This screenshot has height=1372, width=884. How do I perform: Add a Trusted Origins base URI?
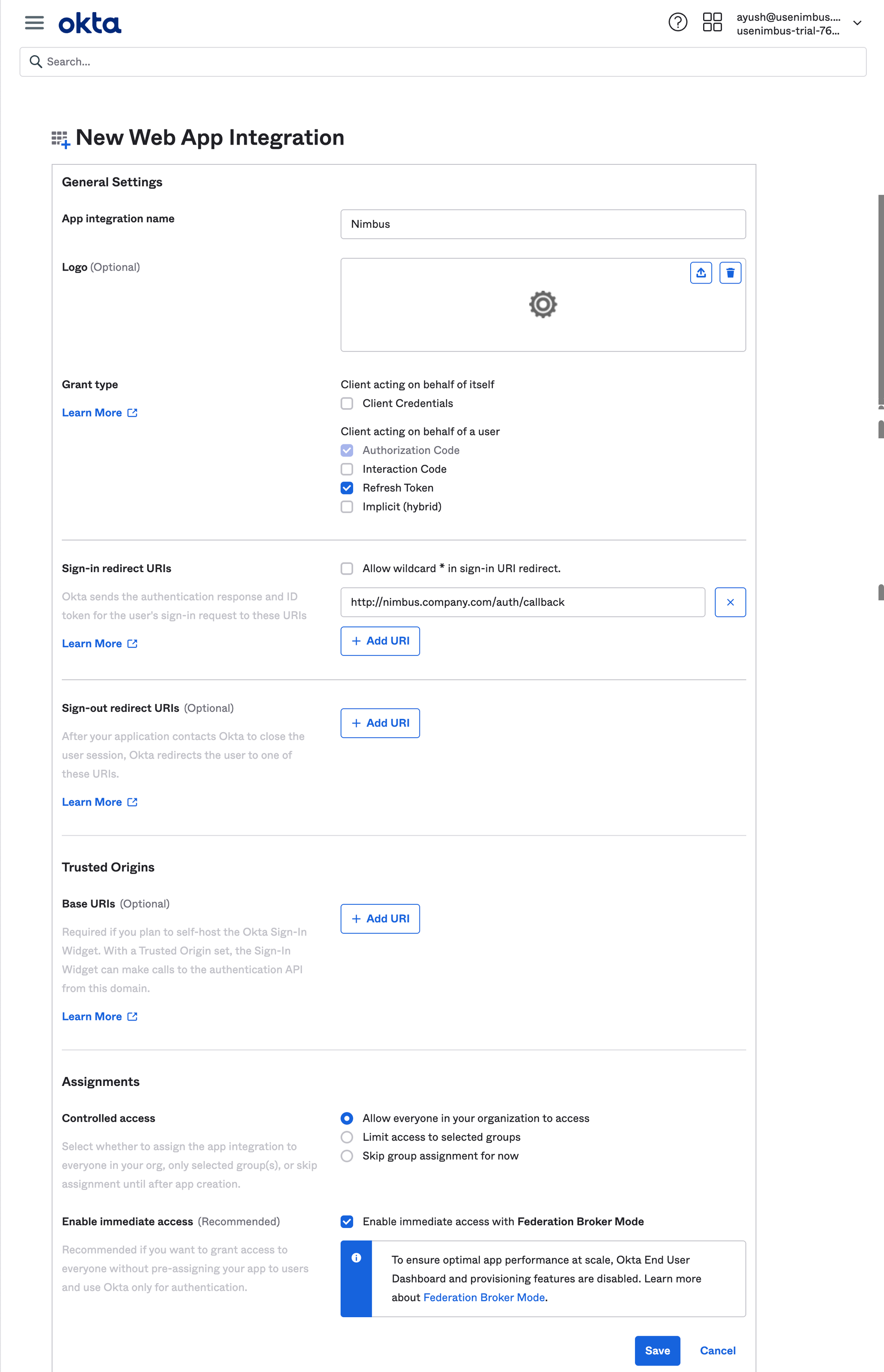point(380,919)
